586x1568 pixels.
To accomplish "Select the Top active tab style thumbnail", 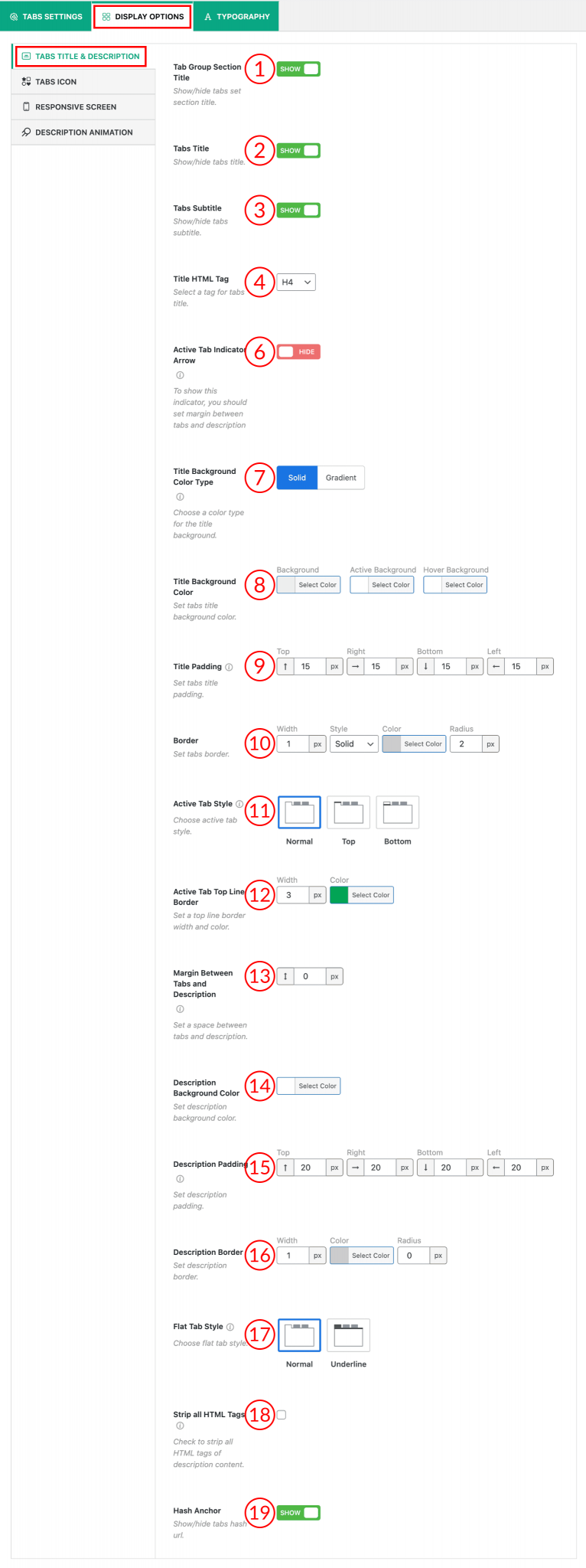I will click(x=348, y=812).
